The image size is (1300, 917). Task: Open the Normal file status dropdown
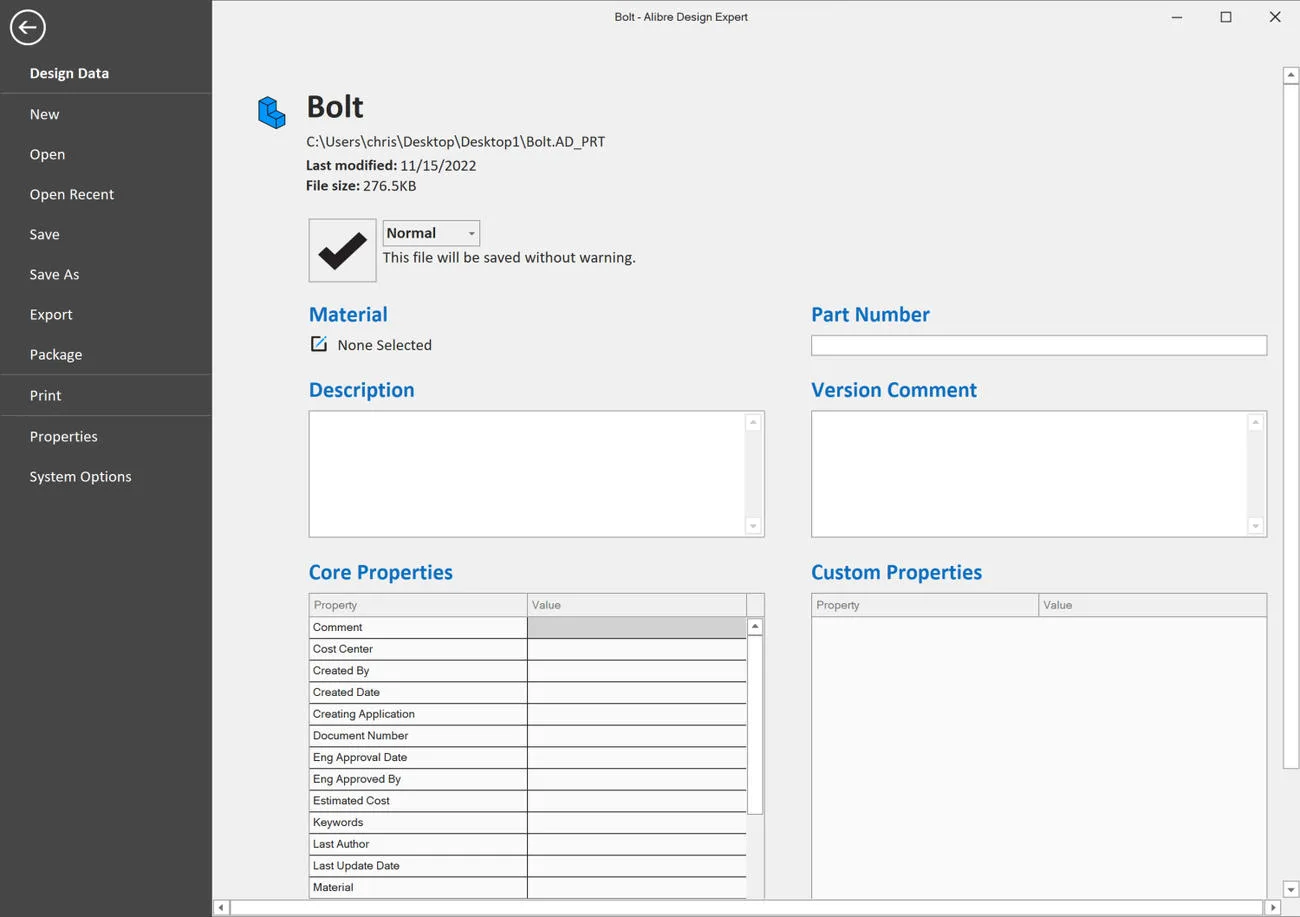[x=431, y=233]
